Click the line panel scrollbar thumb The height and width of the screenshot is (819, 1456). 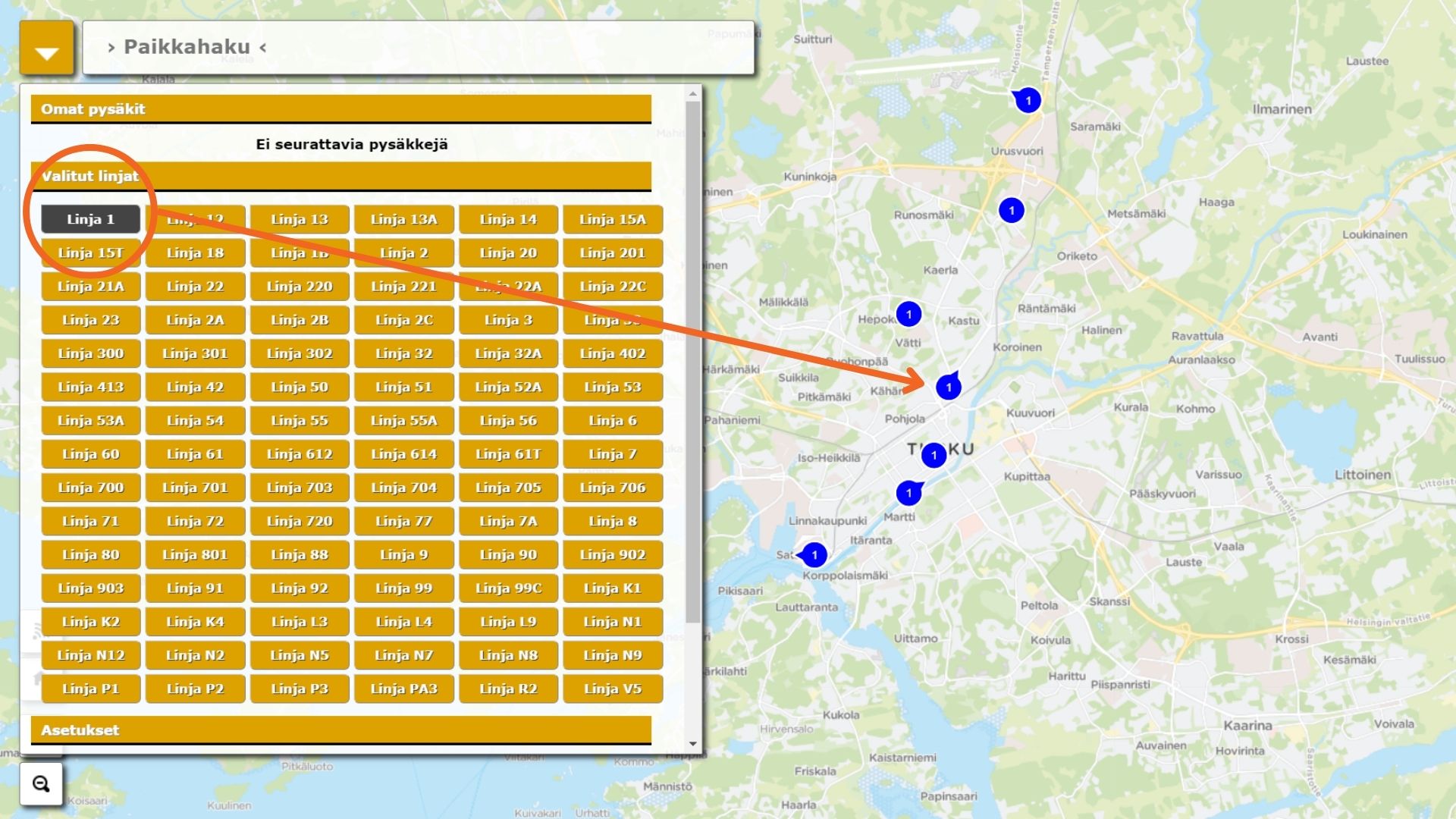(692, 362)
